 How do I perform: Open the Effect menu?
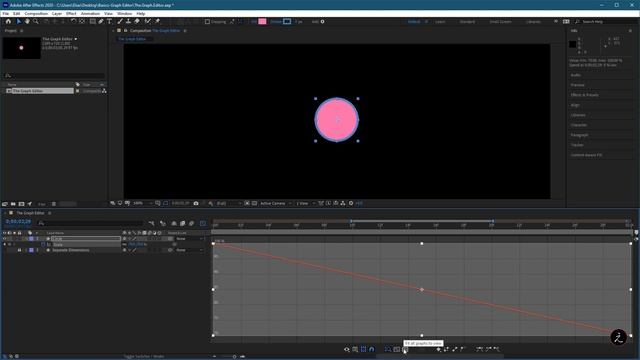pos(71,13)
